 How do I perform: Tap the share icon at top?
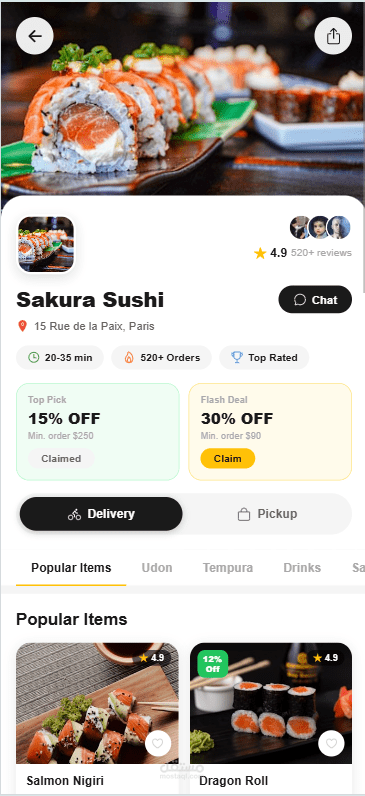tap(333, 36)
